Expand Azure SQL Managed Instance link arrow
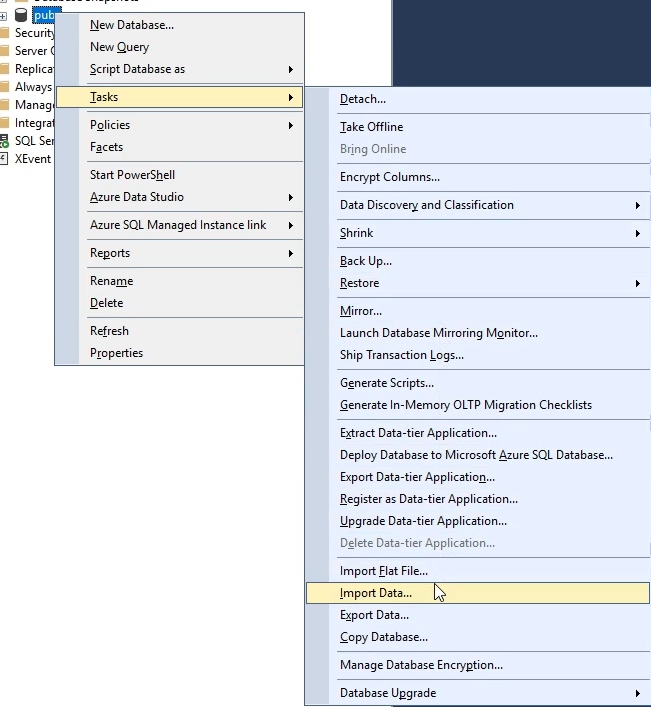This screenshot has height=707, width=651. tap(291, 225)
